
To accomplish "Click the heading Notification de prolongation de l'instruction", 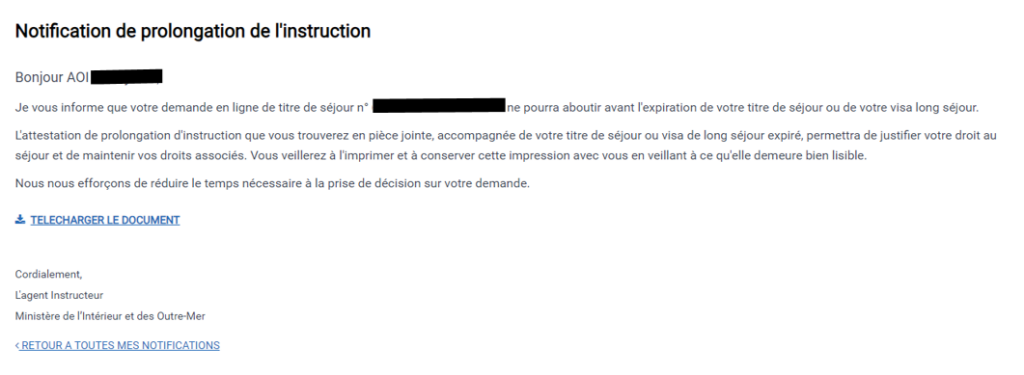I will pos(193,31).
